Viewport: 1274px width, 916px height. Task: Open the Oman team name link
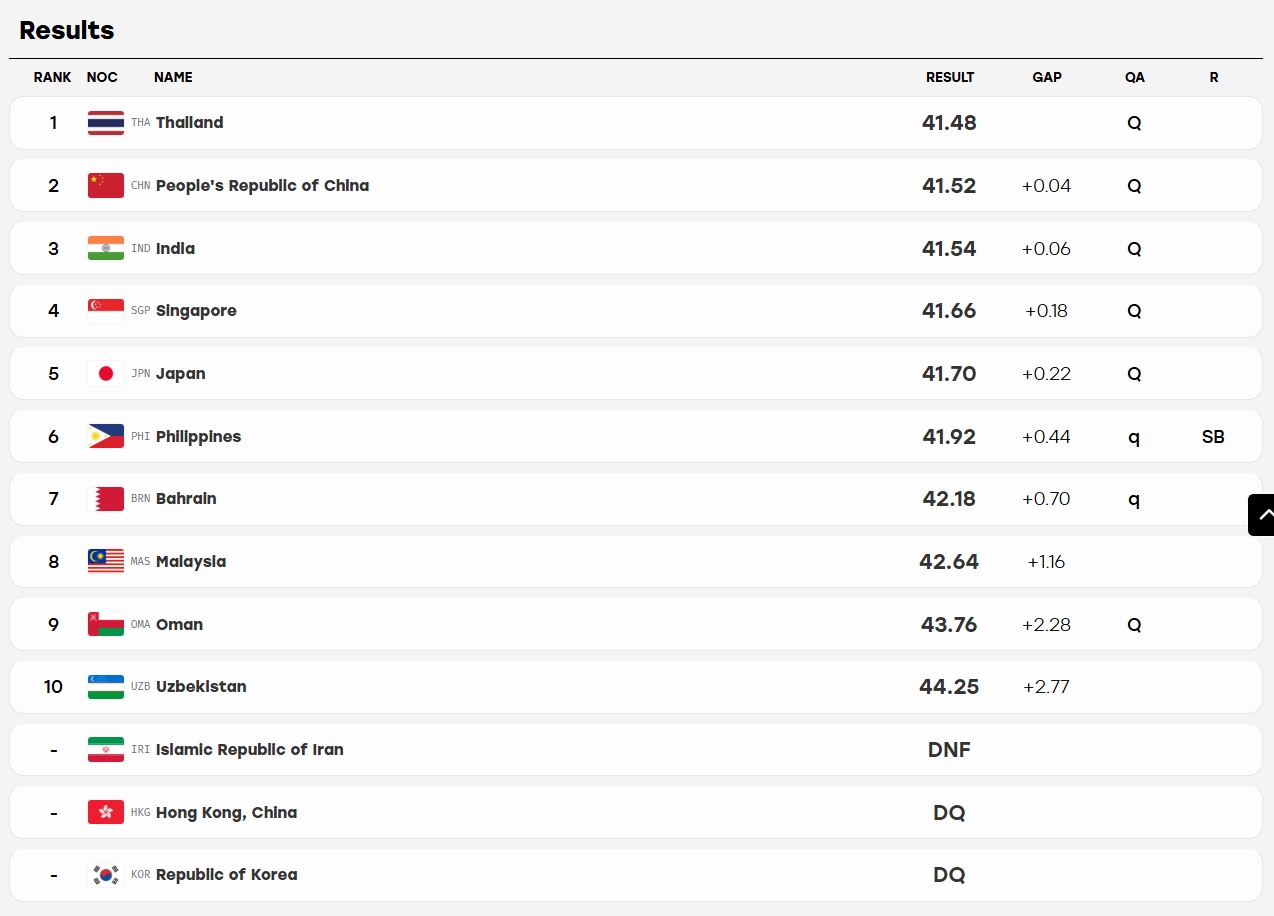[179, 625]
